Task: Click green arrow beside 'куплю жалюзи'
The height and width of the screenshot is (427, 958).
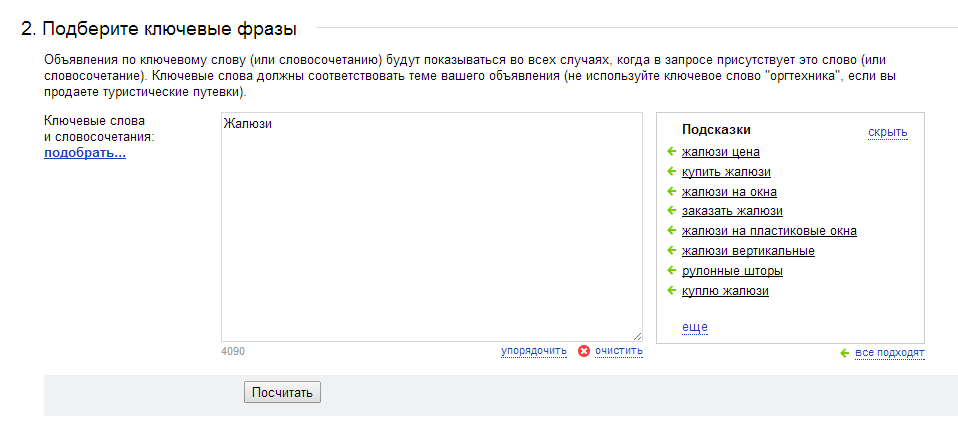Action: click(x=671, y=290)
